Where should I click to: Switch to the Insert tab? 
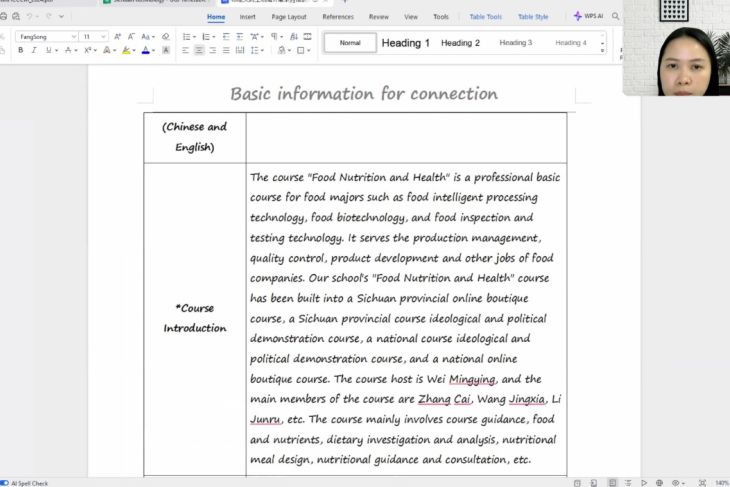tap(248, 17)
